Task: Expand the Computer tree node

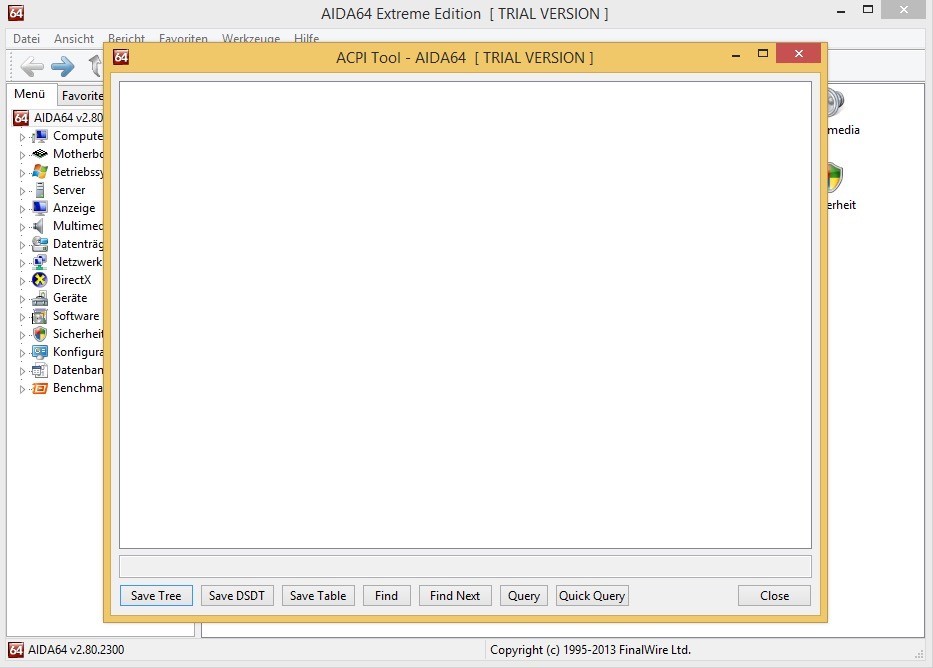Action: [22, 137]
